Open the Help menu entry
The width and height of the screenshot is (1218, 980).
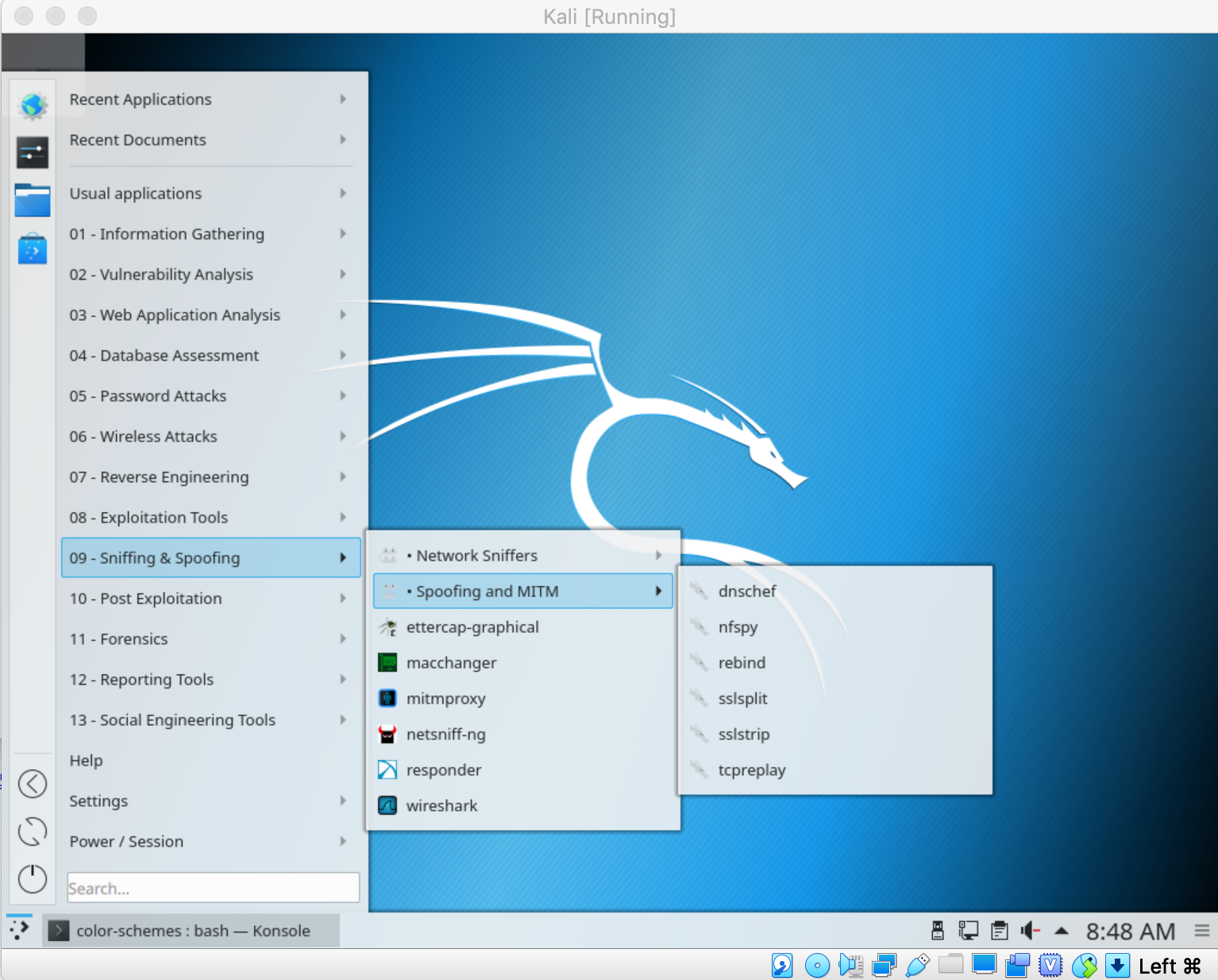pos(87,761)
